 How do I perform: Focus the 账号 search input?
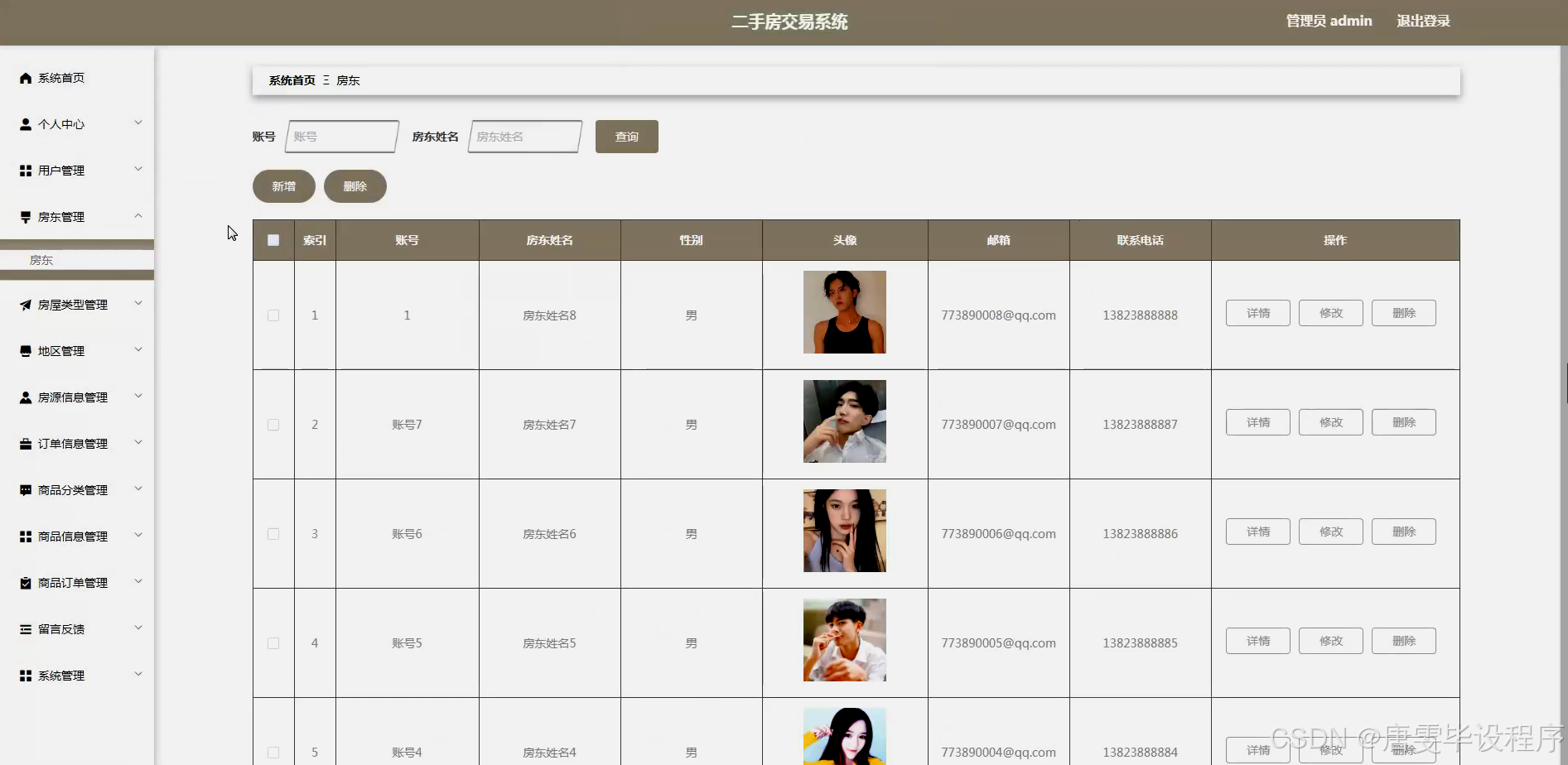pyautogui.click(x=342, y=137)
